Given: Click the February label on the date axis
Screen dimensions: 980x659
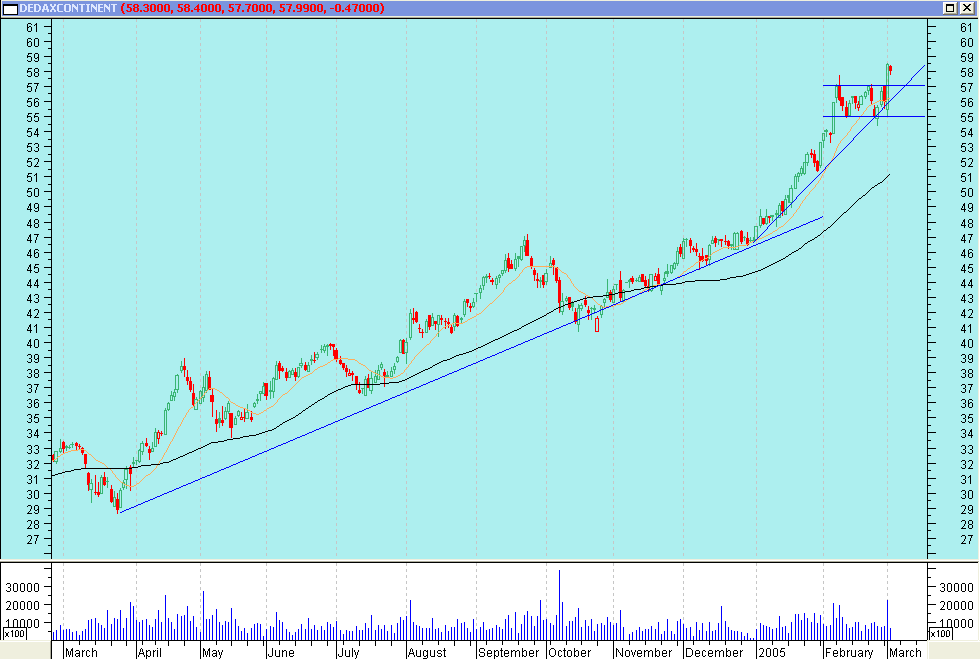Looking at the screenshot, I should [x=849, y=652].
